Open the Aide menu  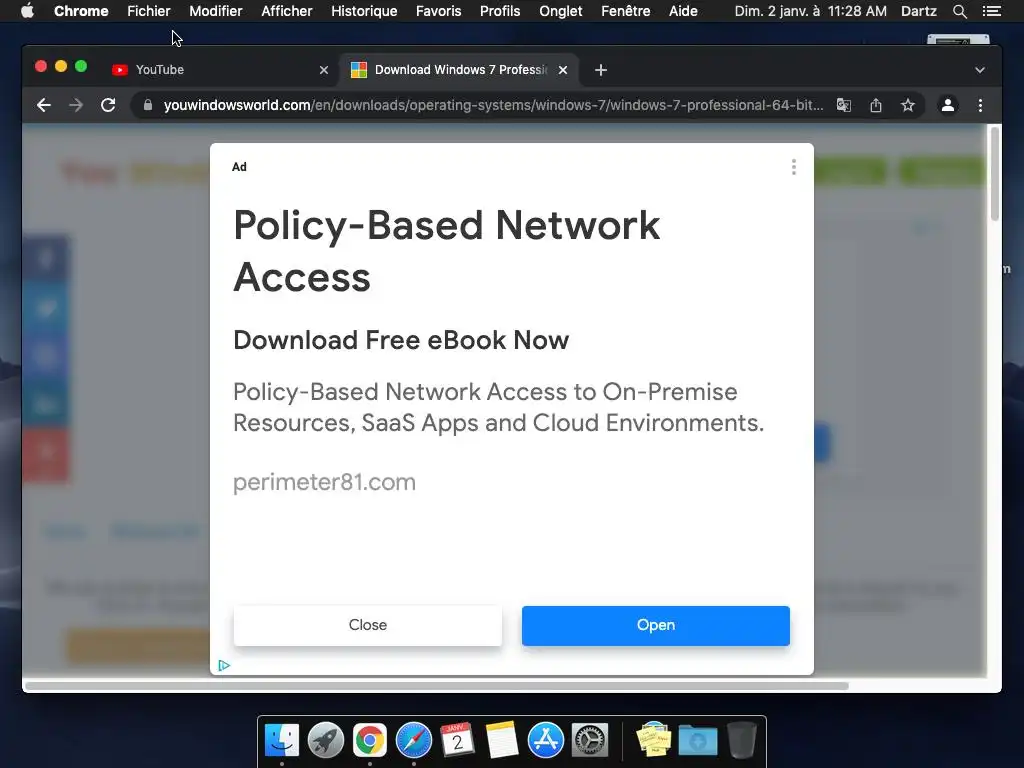pyautogui.click(x=683, y=11)
